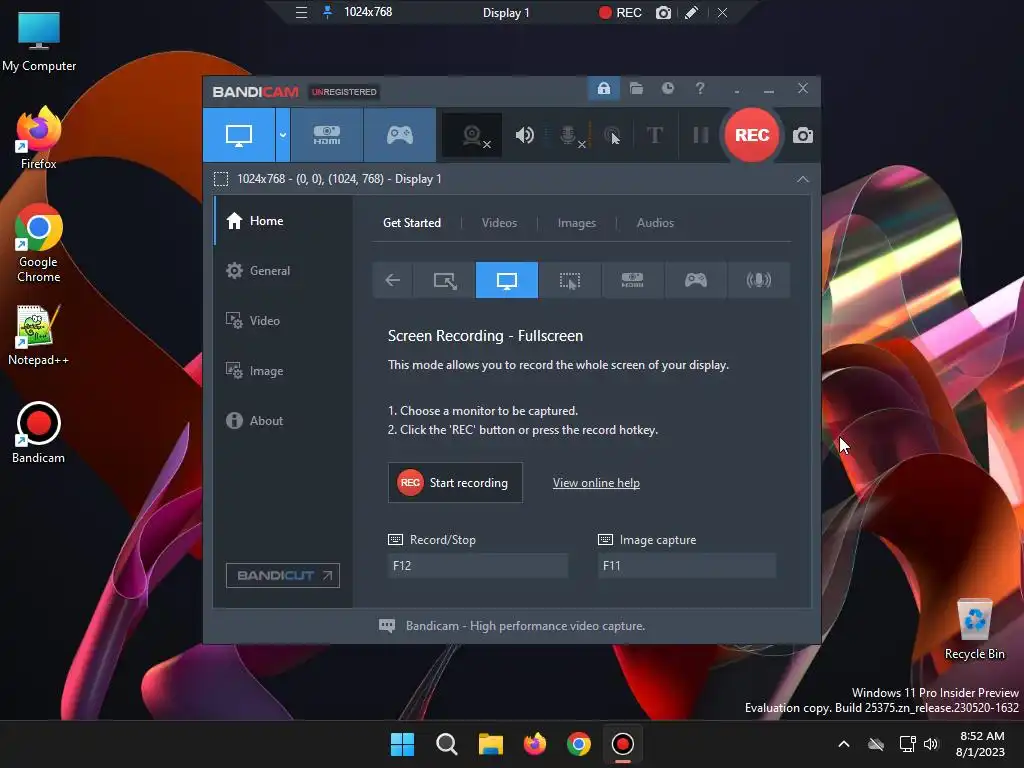The width and height of the screenshot is (1024, 768).
Task: Collapse the display info bar chevron
Action: click(803, 179)
